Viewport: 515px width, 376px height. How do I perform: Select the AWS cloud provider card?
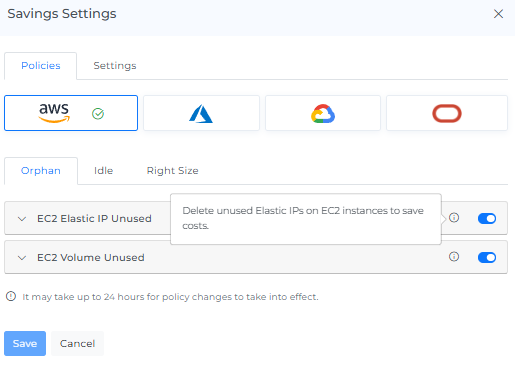[71, 113]
